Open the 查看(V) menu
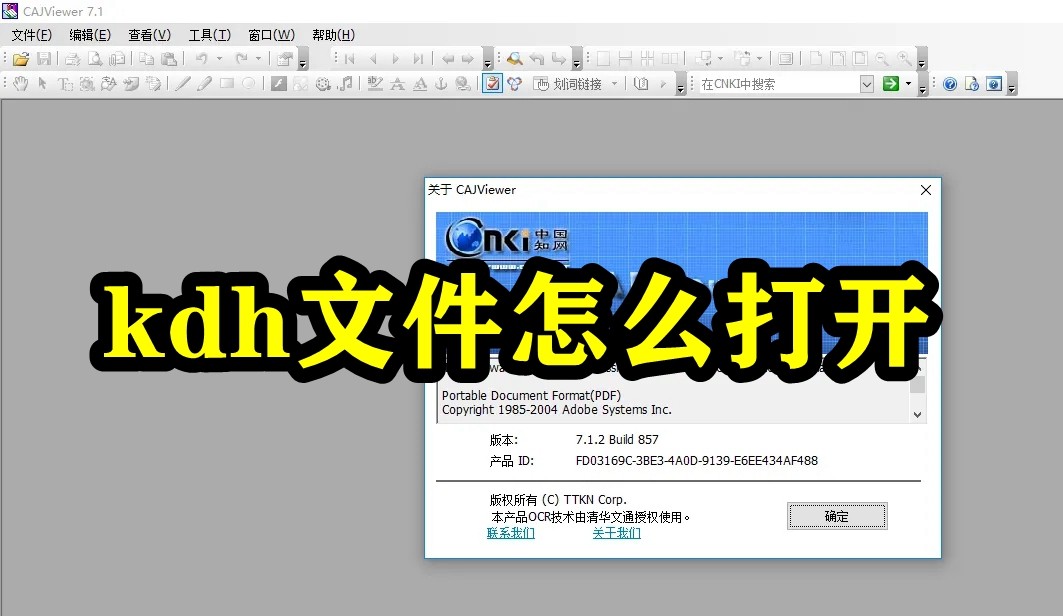Viewport: 1063px width, 616px height. click(149, 35)
